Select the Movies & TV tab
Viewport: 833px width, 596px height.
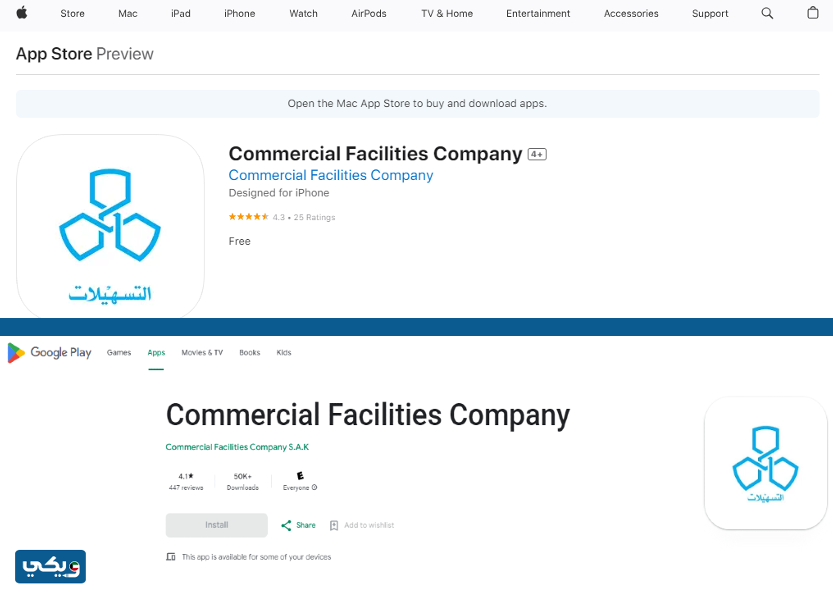tap(202, 353)
